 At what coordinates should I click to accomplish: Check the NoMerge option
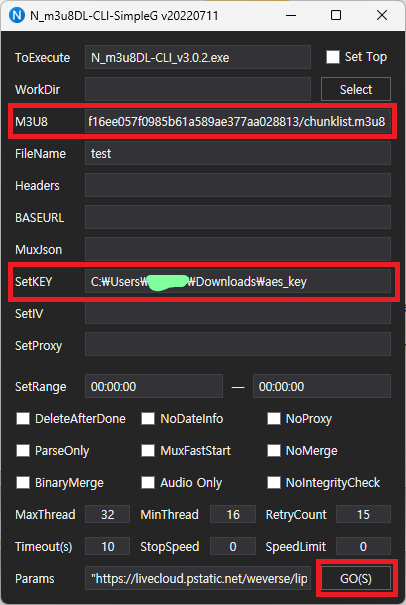274,450
